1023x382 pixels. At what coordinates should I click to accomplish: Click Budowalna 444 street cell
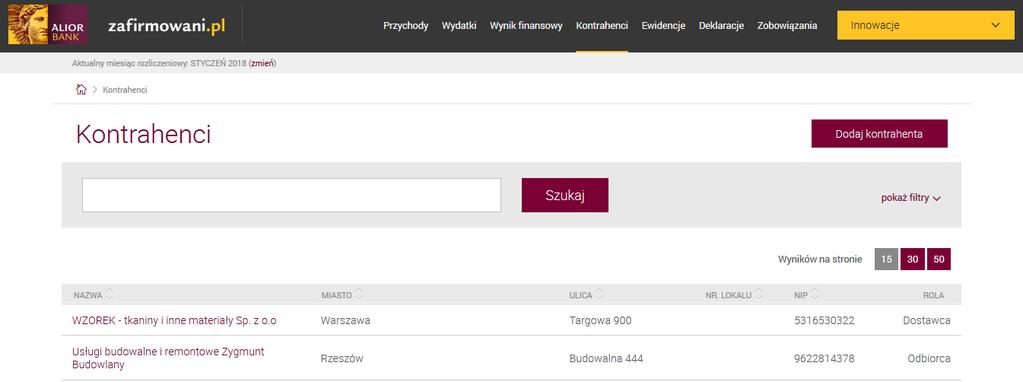[606, 358]
